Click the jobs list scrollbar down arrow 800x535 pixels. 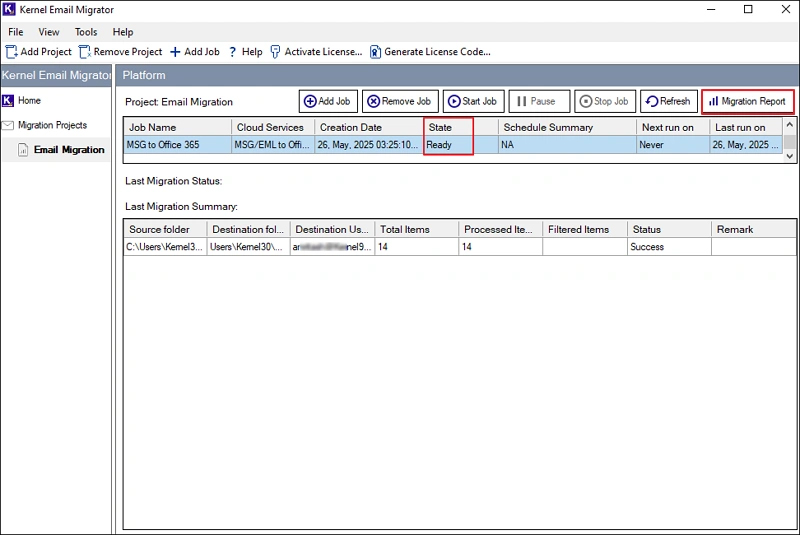click(x=790, y=157)
